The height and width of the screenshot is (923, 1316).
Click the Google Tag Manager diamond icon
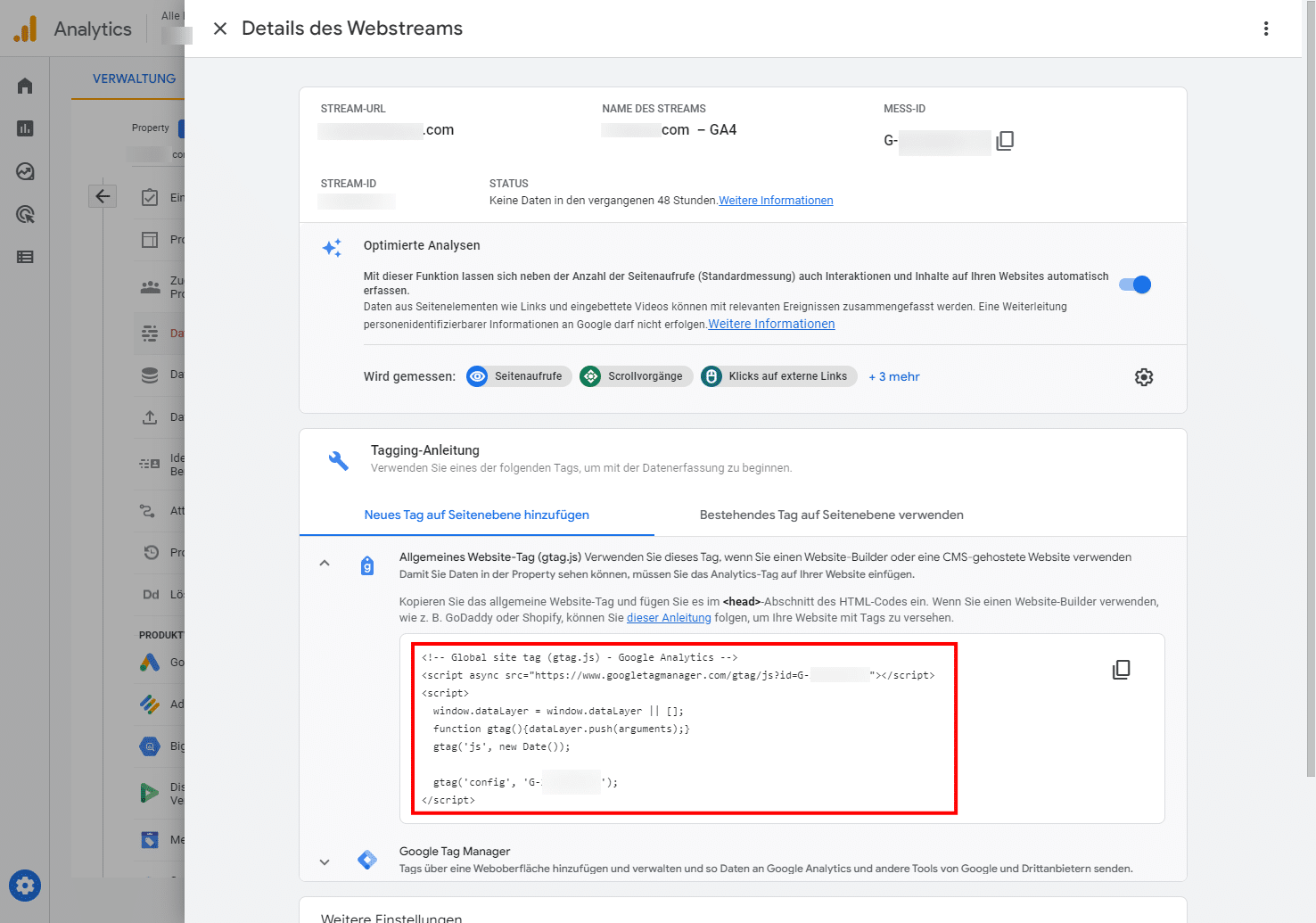(x=367, y=860)
